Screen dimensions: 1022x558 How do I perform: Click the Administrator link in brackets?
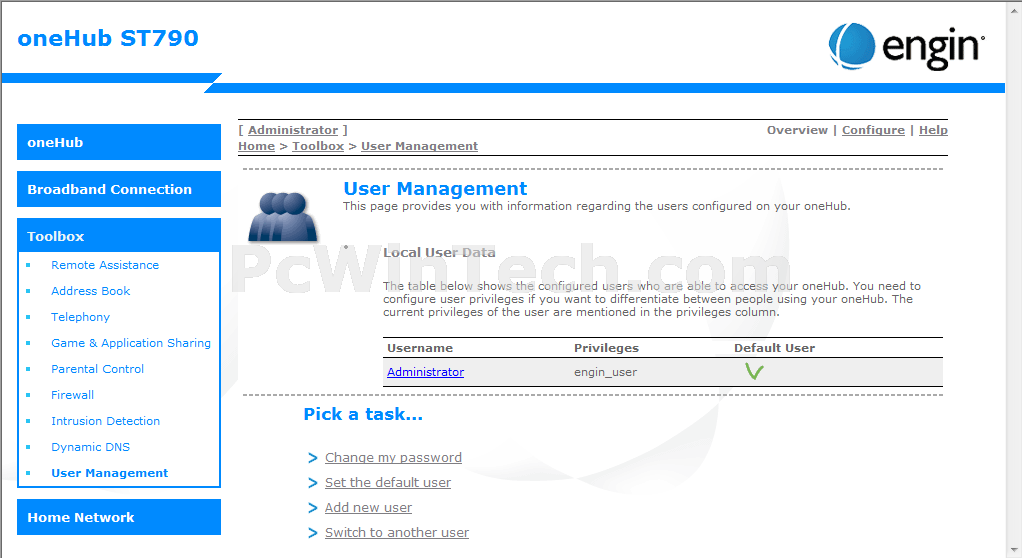click(293, 130)
